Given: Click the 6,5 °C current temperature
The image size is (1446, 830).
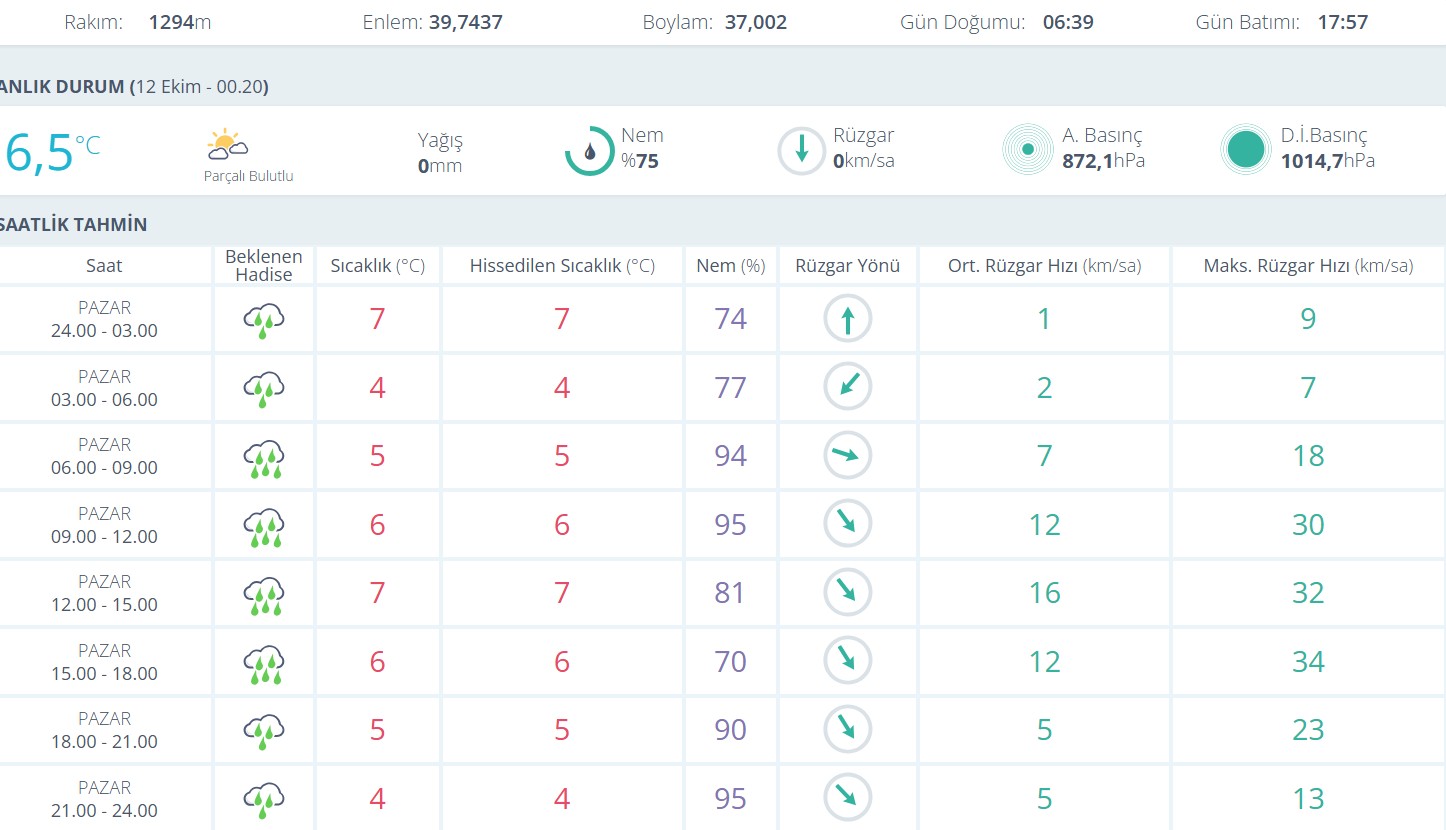Looking at the screenshot, I should 52,153.
